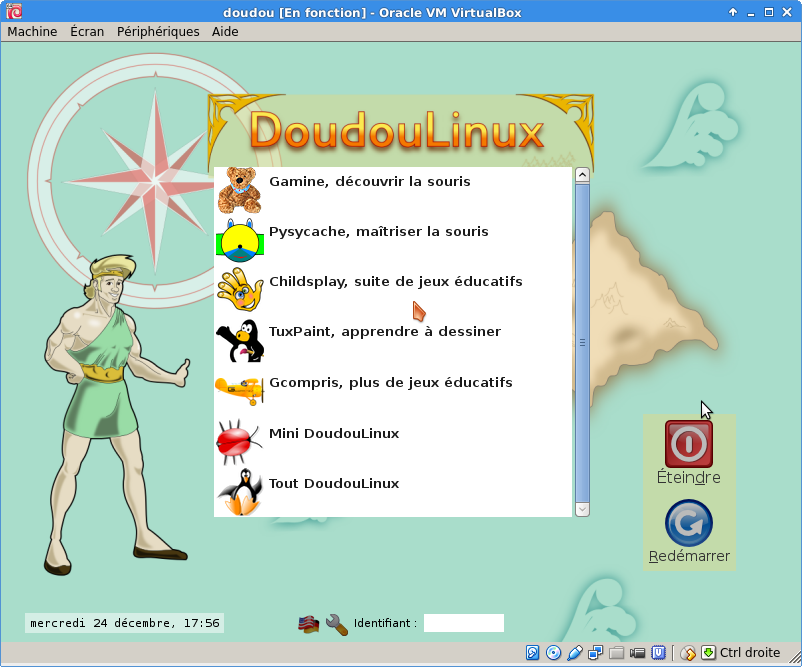Image resolution: width=802 pixels, height=667 pixels.
Task: Click the session list scrollbar thumb
Action: (582, 342)
